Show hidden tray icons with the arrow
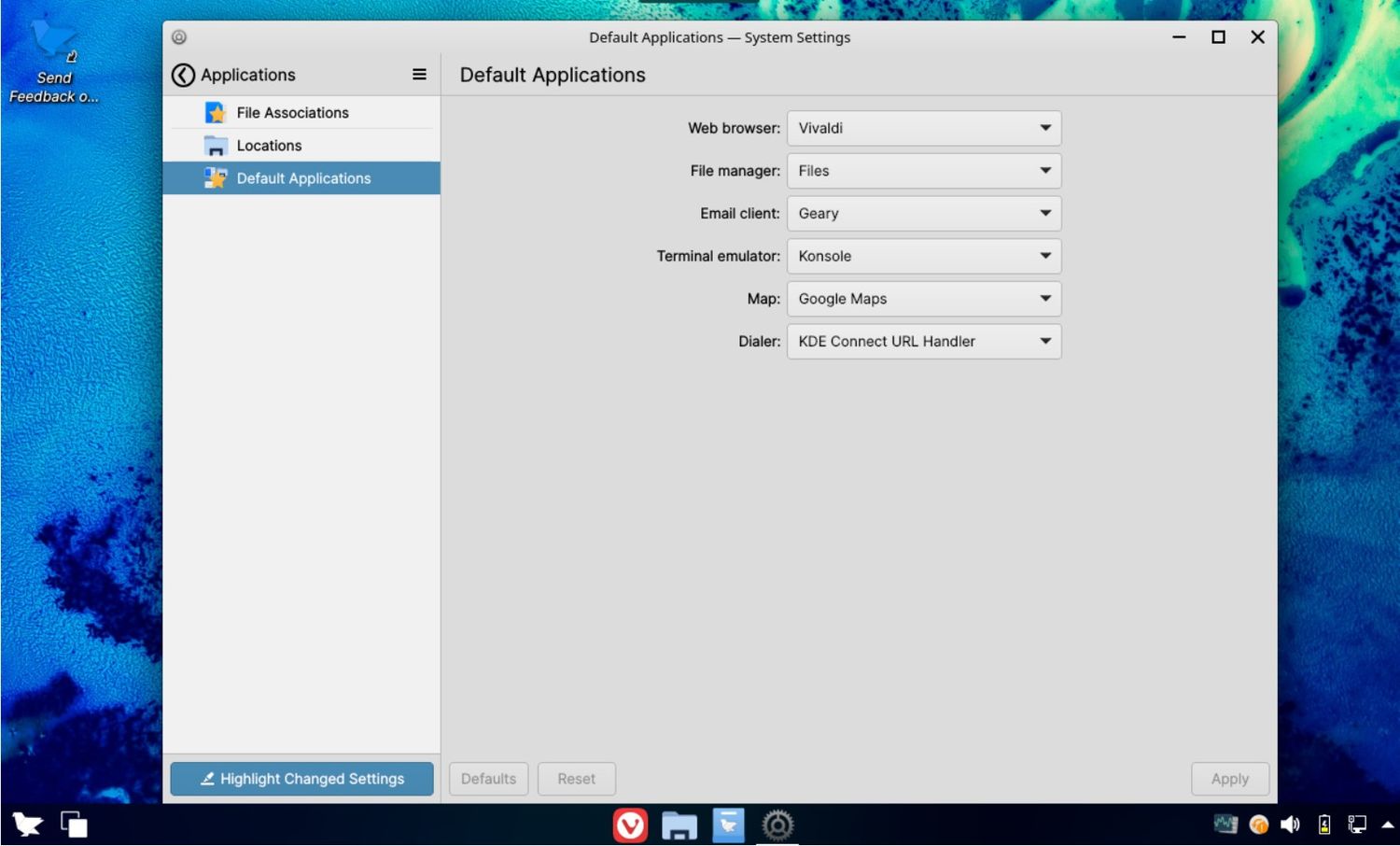Screen dimensions: 1400x846 (1388, 825)
